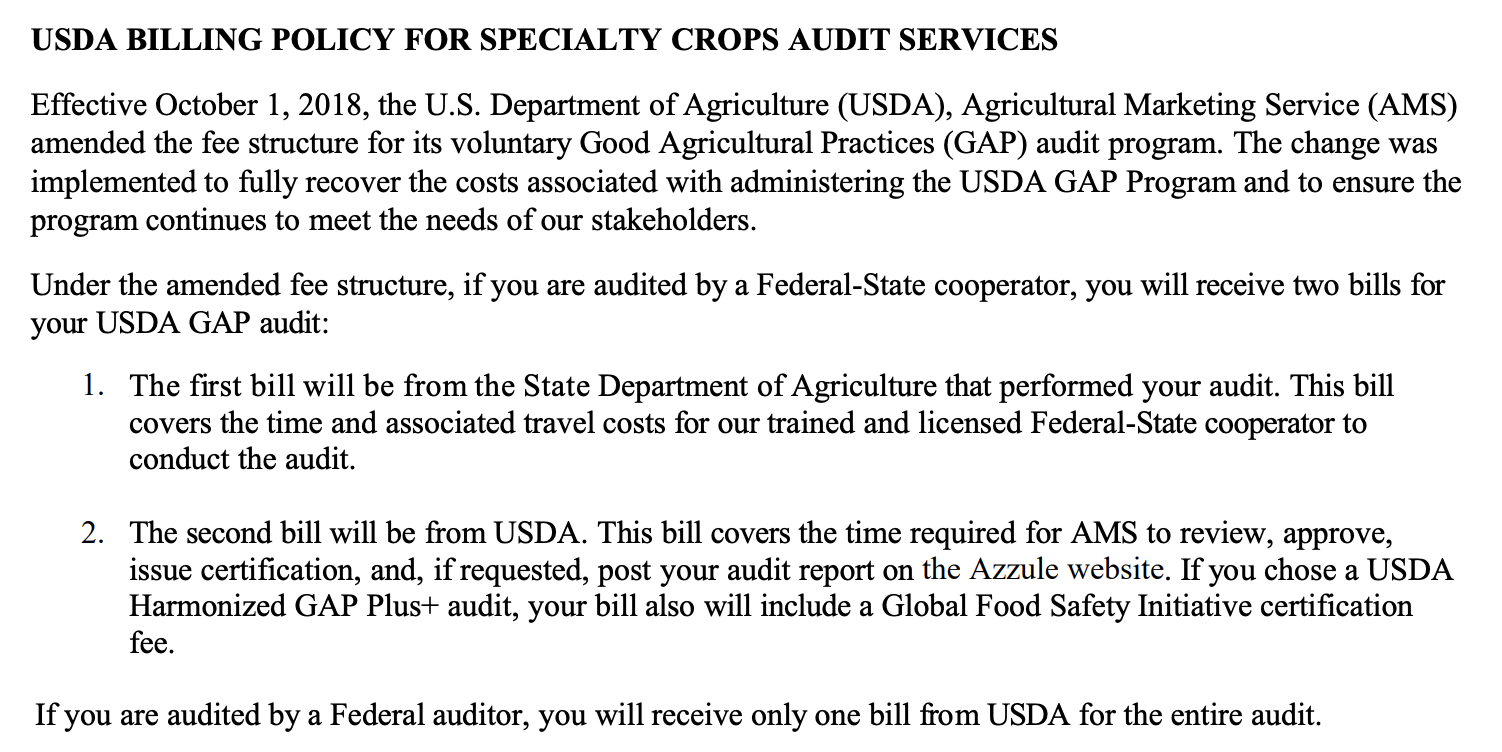This screenshot has width=1502, height=752.
Task: Click the list number 2 marker
Action: coord(94,533)
